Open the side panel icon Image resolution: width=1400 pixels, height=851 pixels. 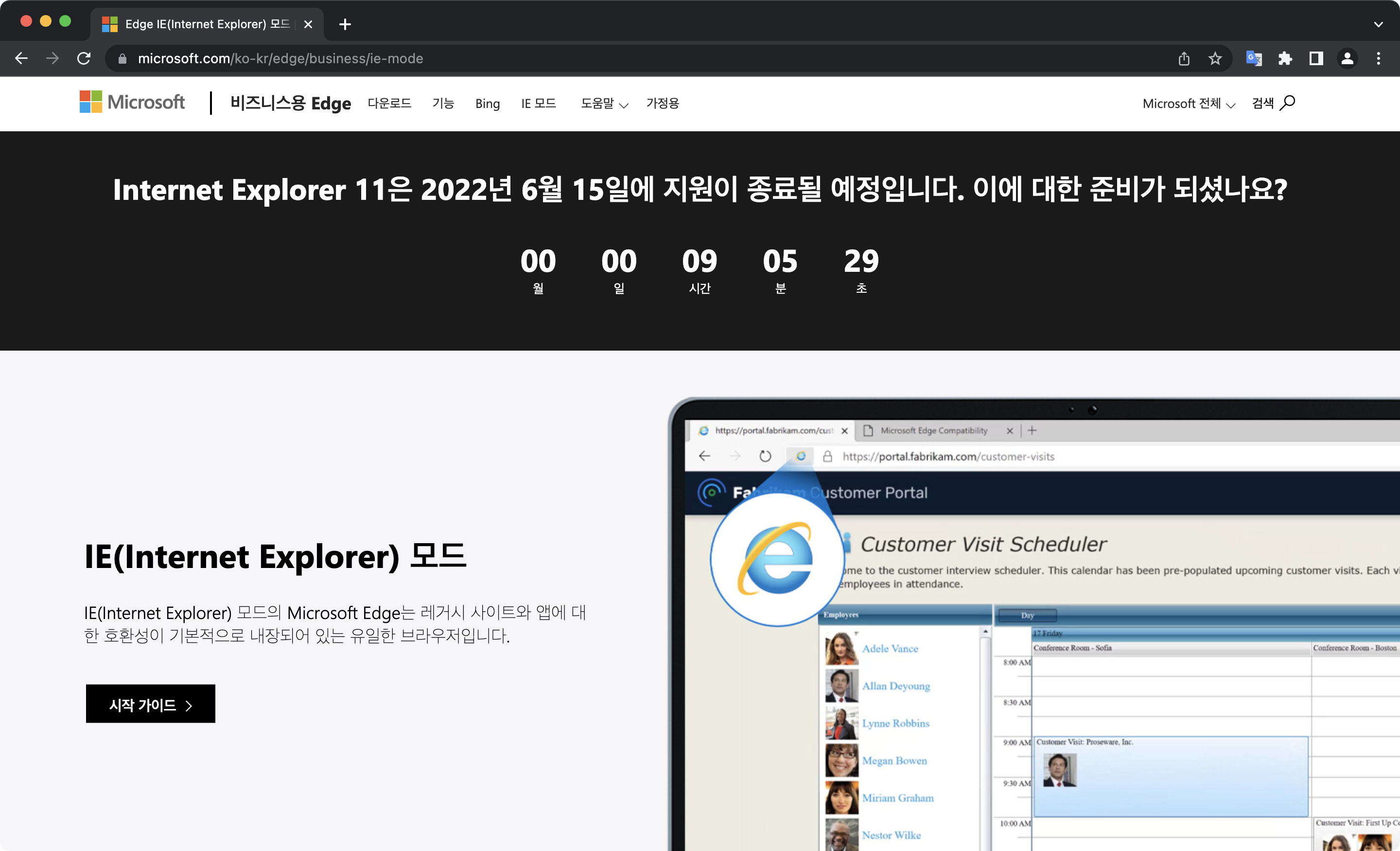click(1316, 58)
